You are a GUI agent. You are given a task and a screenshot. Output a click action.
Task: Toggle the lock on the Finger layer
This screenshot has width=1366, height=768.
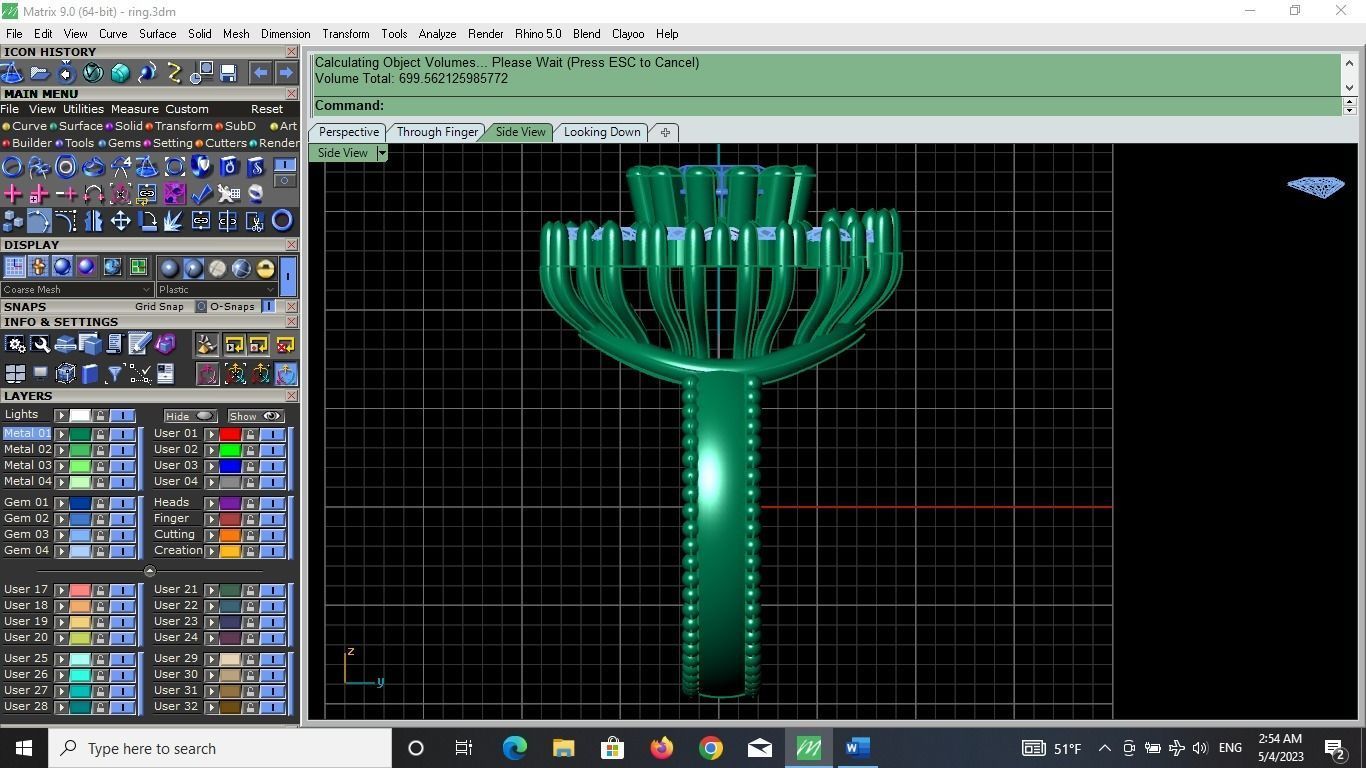coord(250,519)
